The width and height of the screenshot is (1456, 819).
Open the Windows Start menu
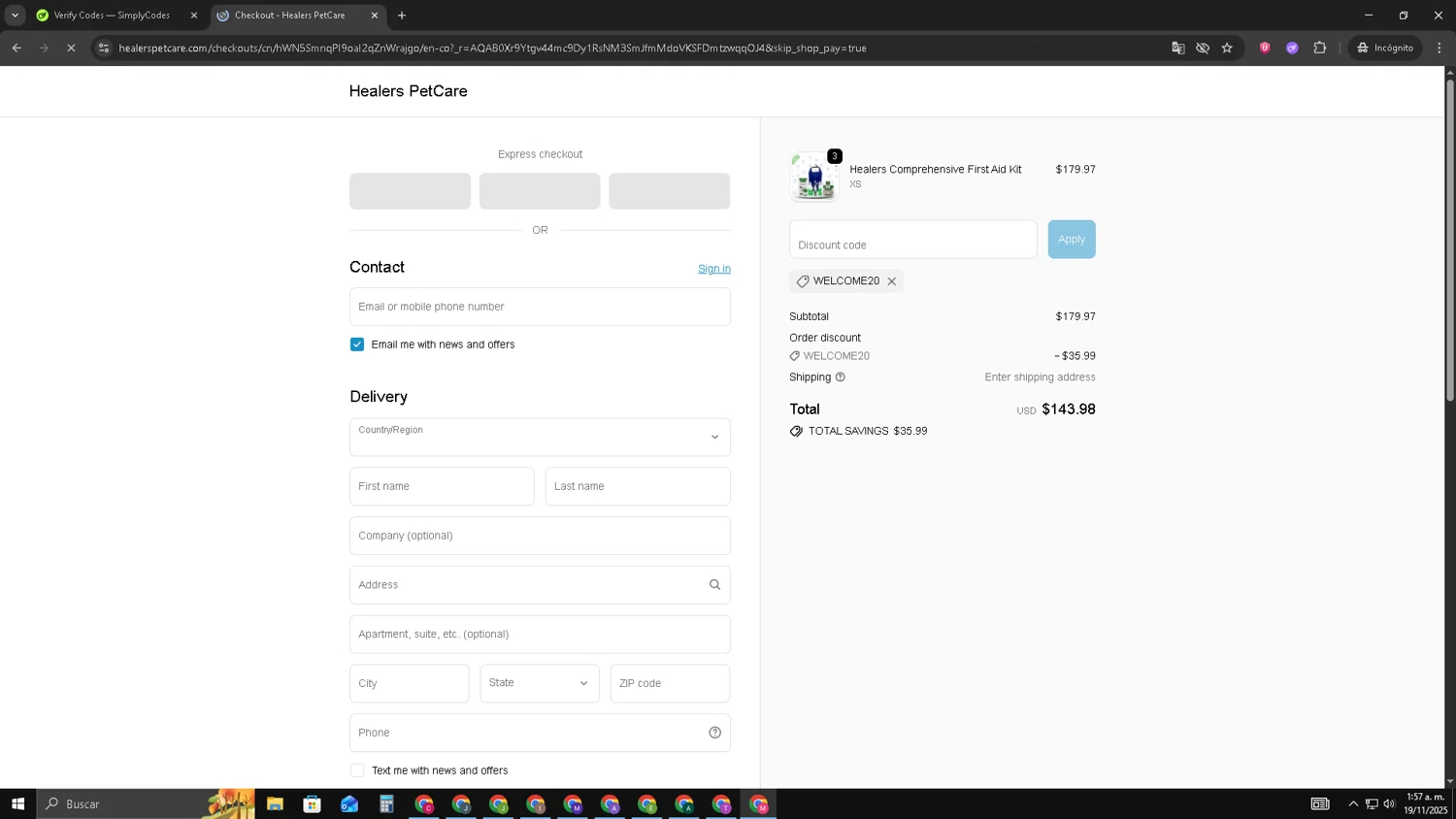17,803
